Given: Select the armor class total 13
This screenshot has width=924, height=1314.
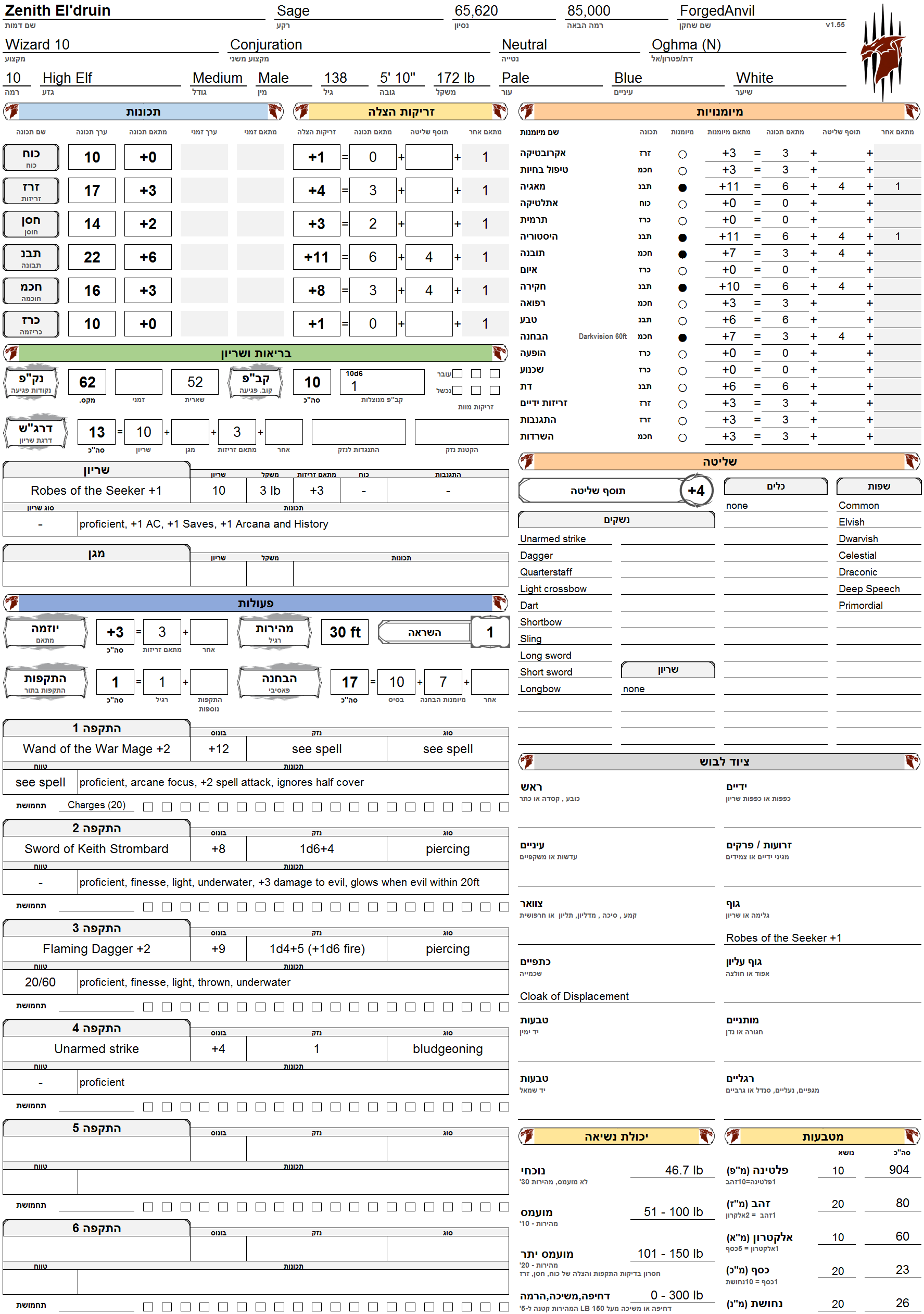Looking at the screenshot, I should 97,432.
